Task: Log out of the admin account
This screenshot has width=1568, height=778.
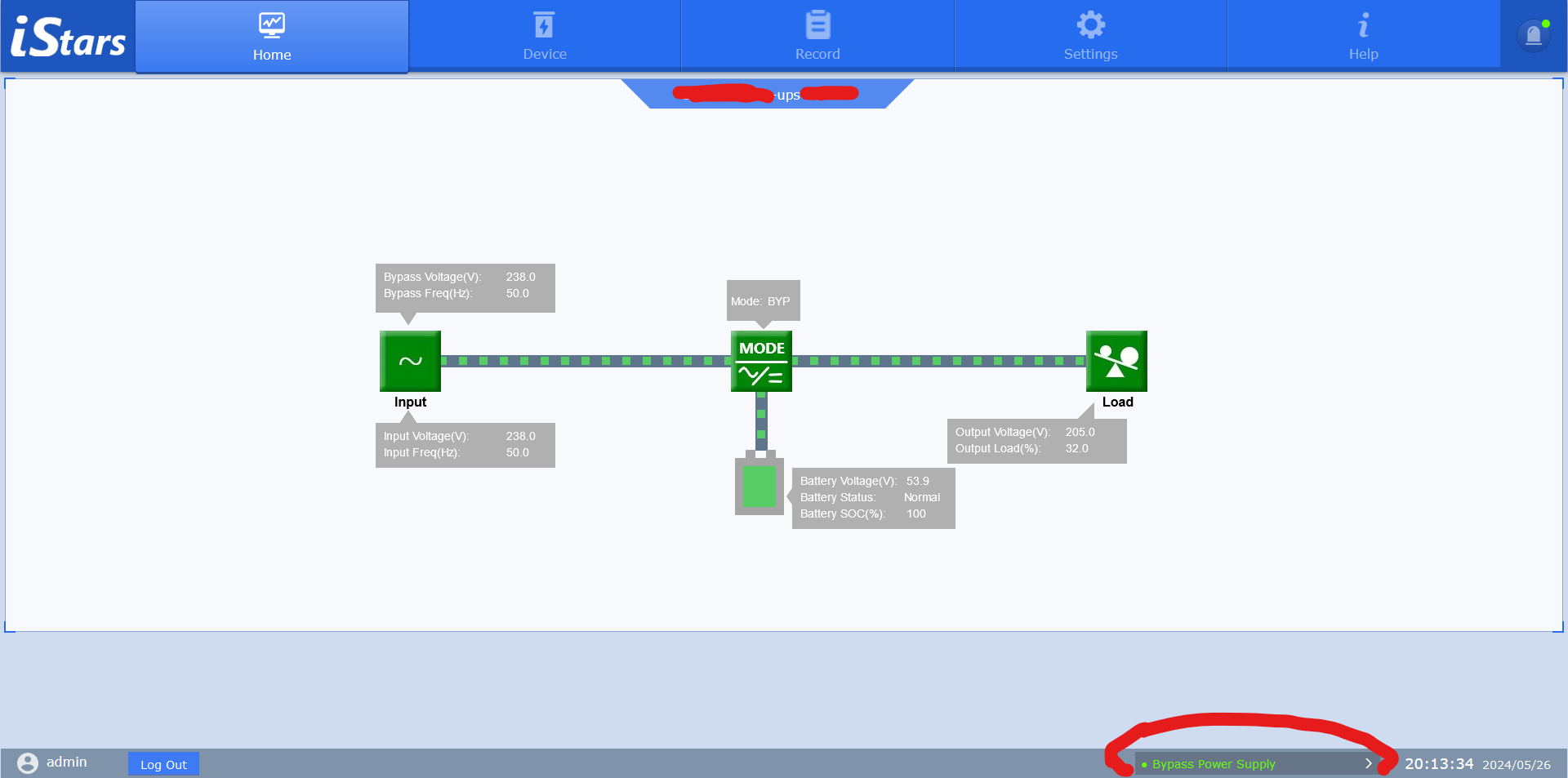Action: (163, 764)
